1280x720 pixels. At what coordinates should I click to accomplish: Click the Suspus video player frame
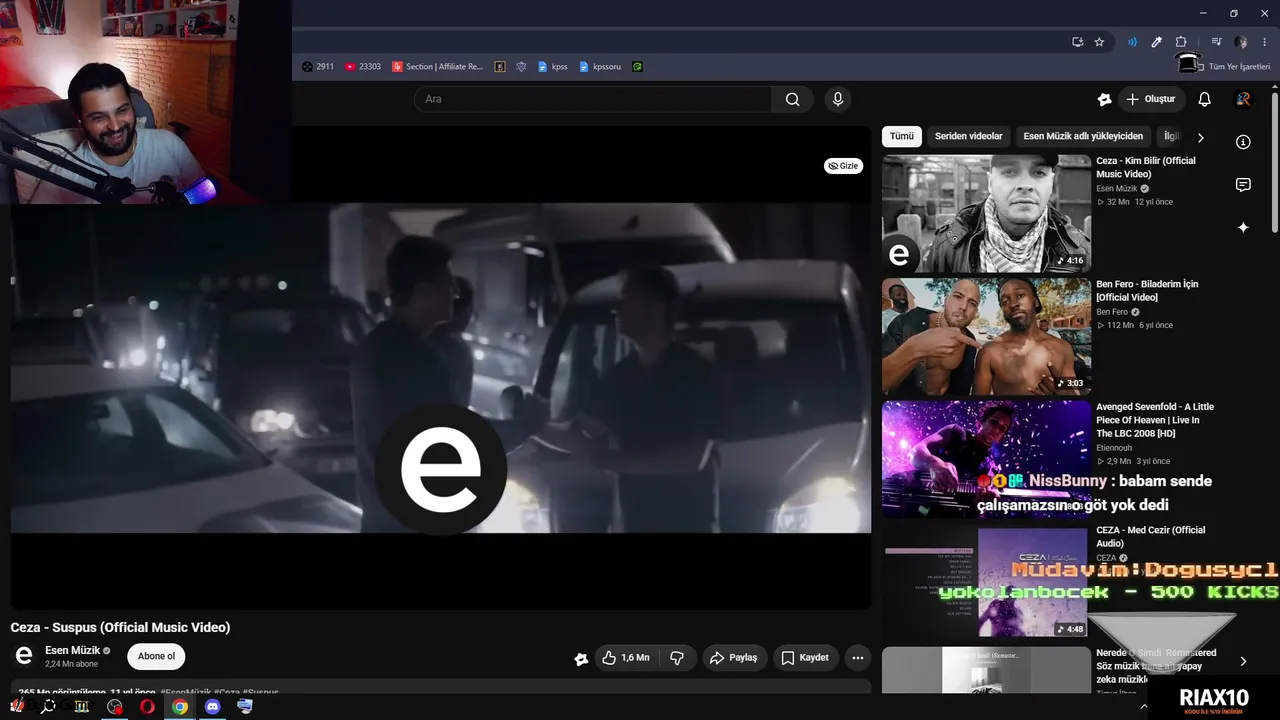tap(441, 368)
